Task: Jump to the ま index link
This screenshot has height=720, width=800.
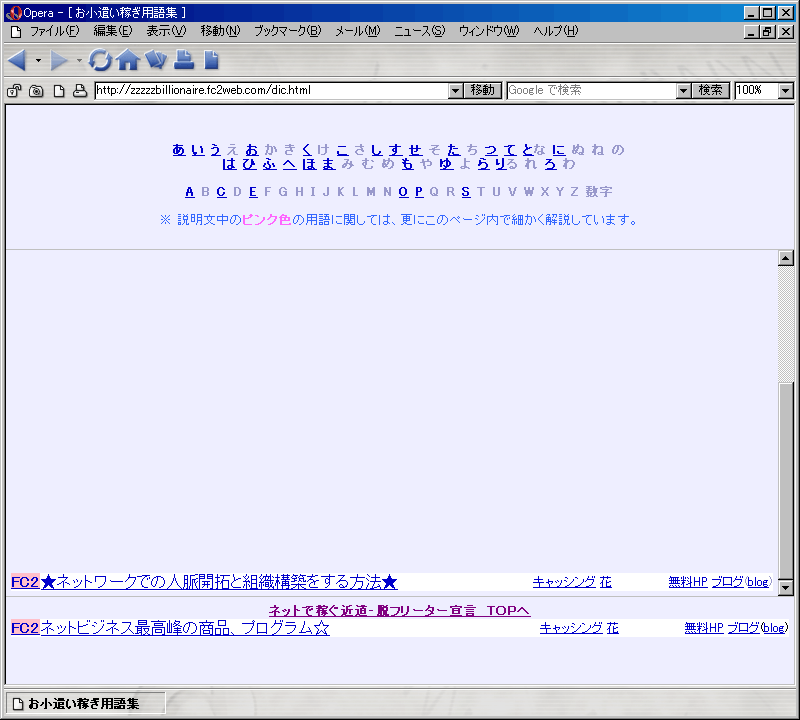Action: pos(329,164)
